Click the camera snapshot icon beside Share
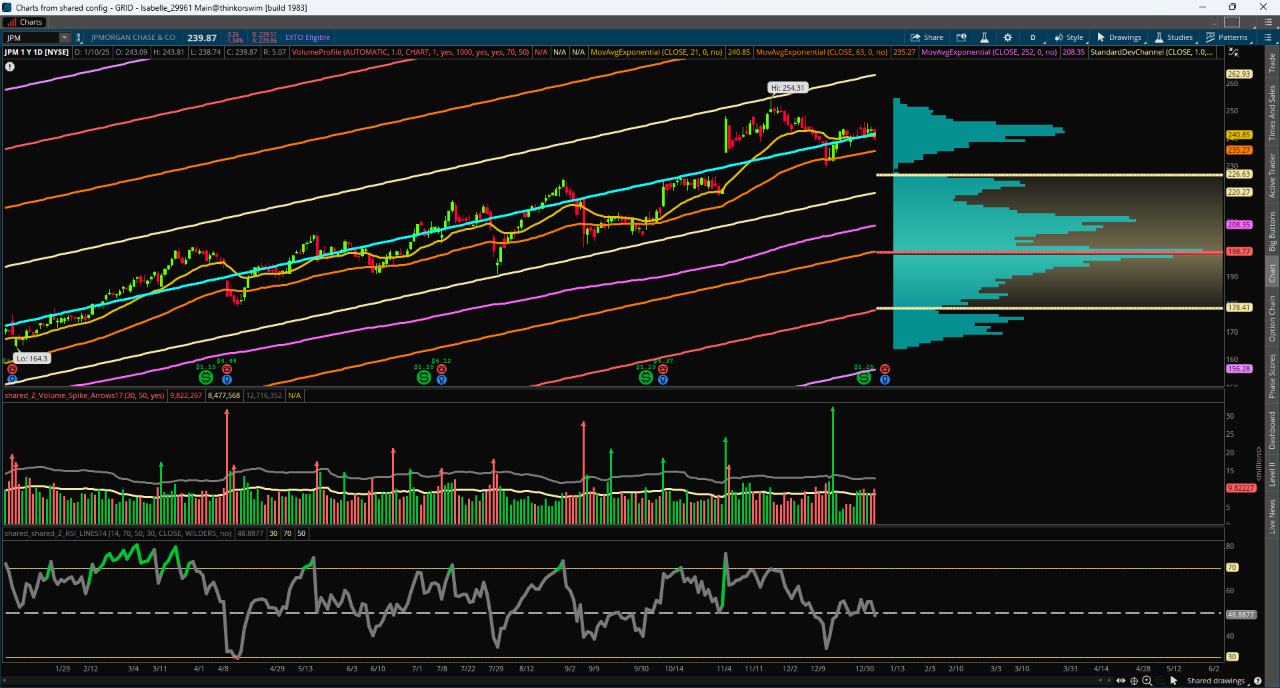The image size is (1280, 688). point(958,37)
